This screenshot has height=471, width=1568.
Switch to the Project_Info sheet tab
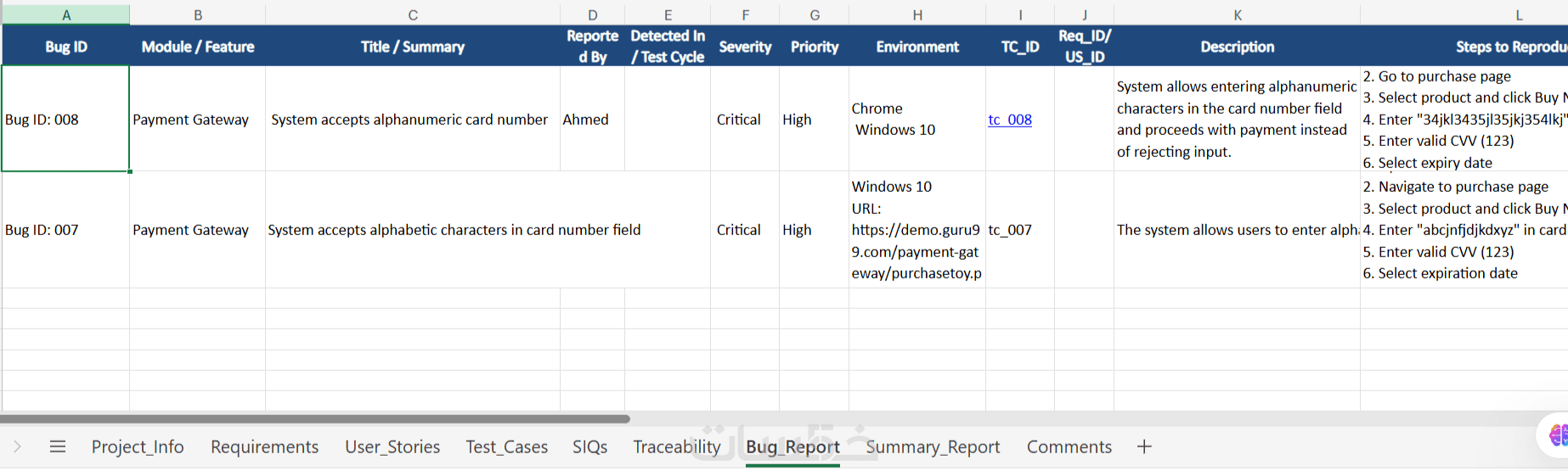138,446
